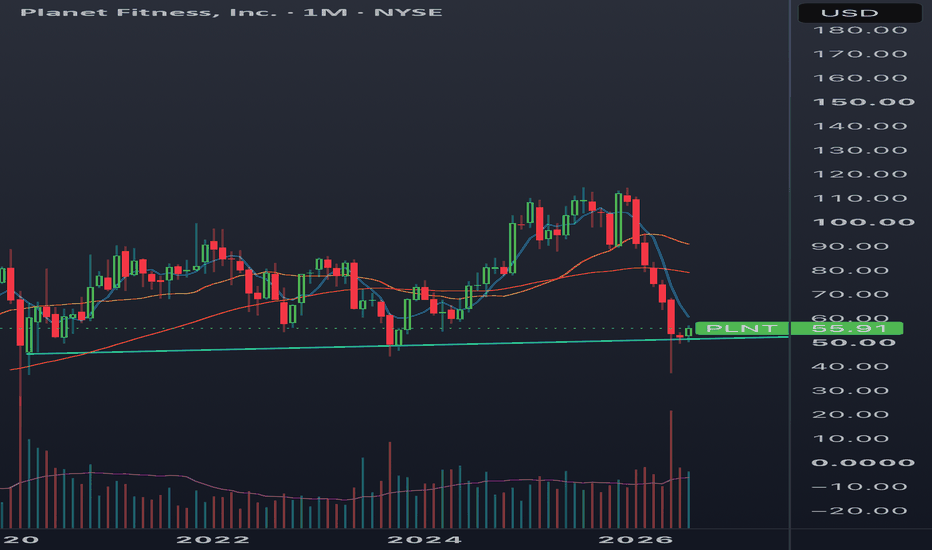Click the PLNT symbol price label
Screen dimensions: 932x550
(x=742, y=328)
